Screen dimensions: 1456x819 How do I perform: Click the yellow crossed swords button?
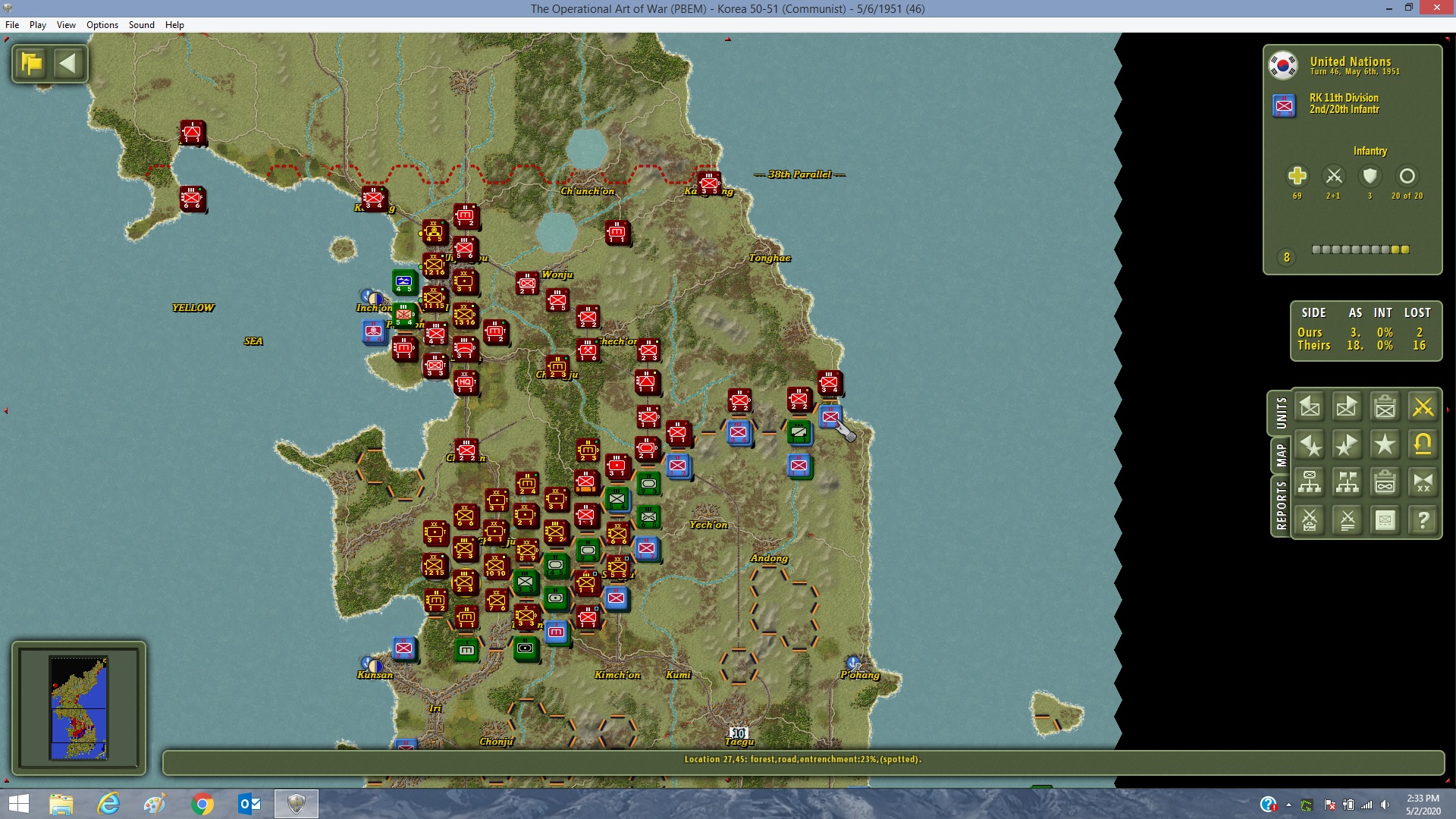[1423, 407]
